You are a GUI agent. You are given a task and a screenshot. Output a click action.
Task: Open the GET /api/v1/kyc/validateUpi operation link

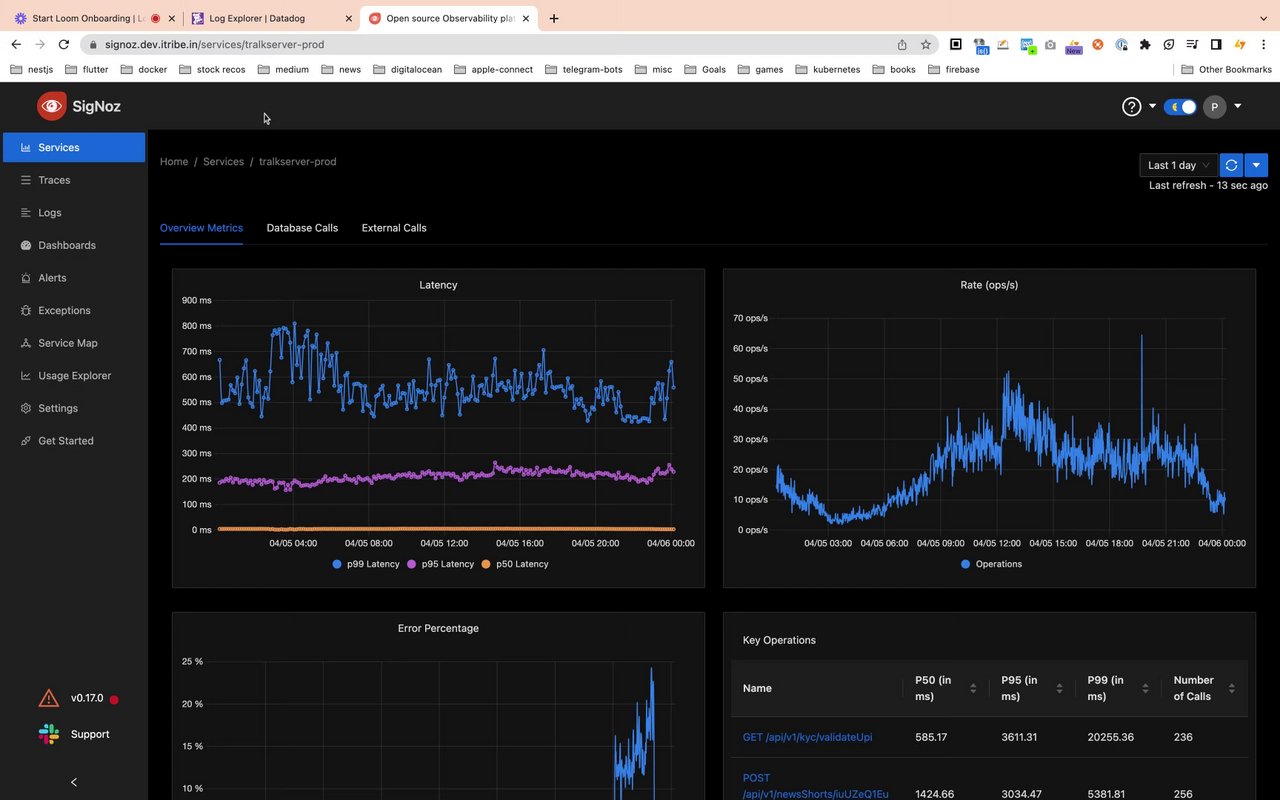coord(807,737)
